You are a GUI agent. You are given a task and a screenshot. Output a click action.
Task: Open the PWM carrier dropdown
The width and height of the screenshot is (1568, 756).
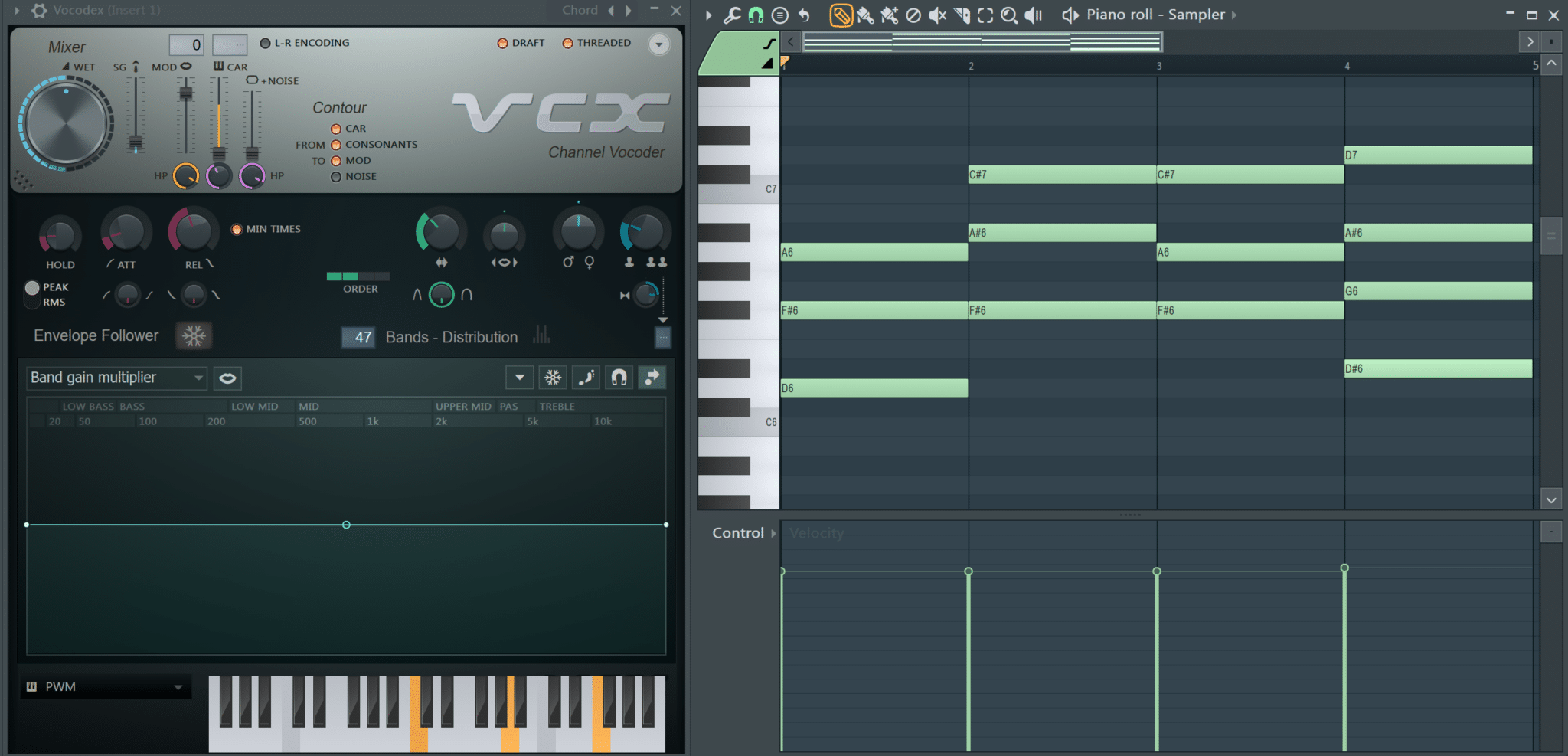105,686
